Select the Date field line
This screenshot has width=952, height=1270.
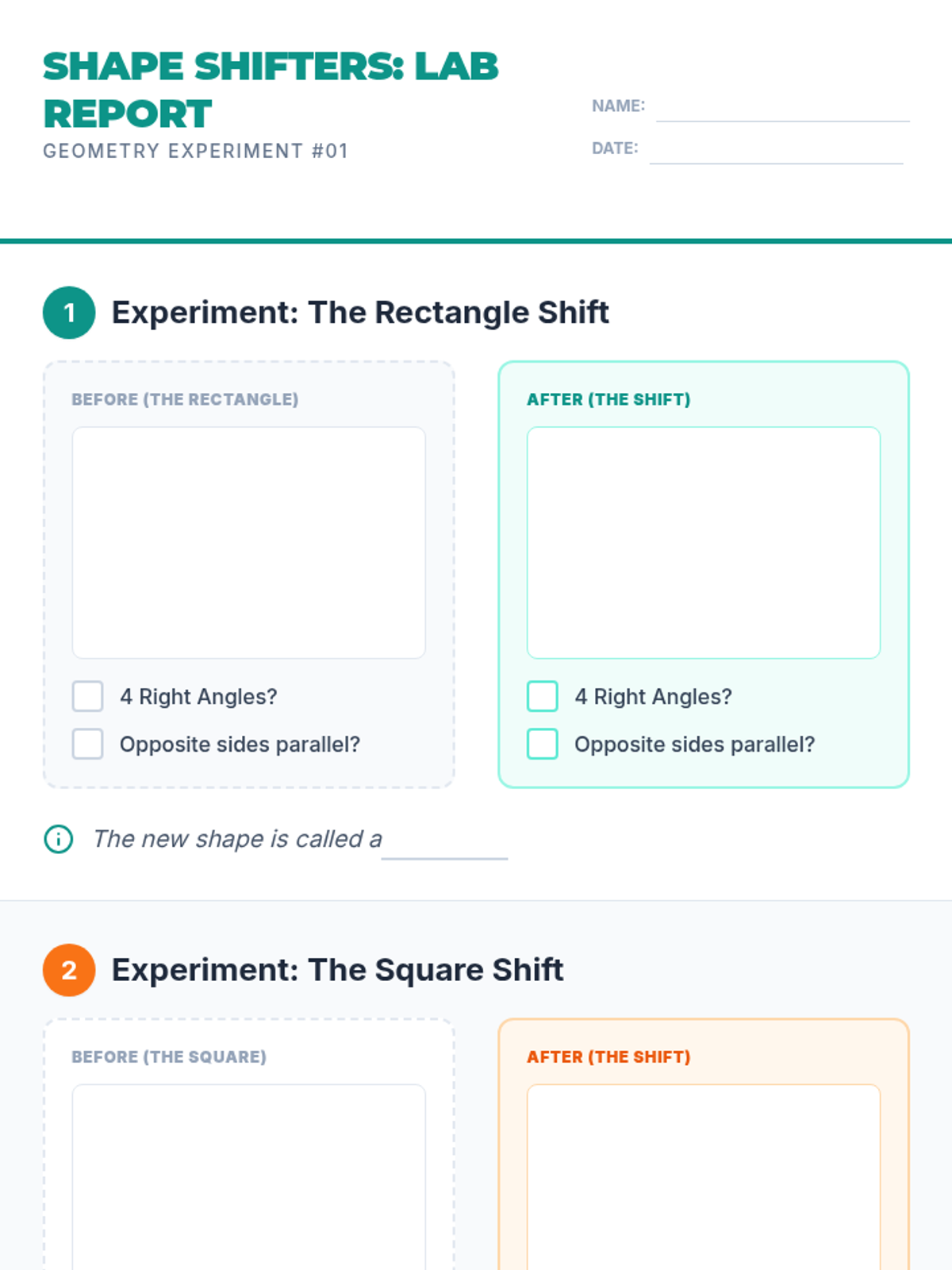[x=776, y=150]
